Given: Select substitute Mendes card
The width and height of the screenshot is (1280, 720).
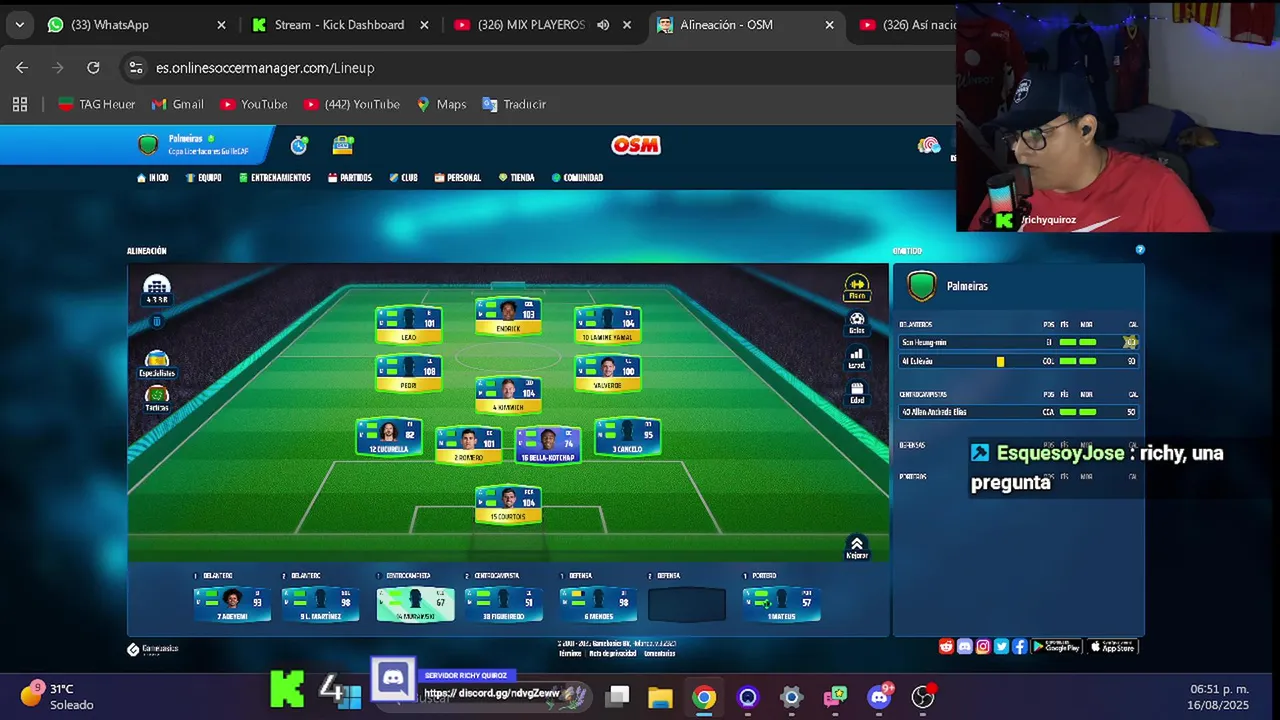Looking at the screenshot, I should tap(598, 604).
